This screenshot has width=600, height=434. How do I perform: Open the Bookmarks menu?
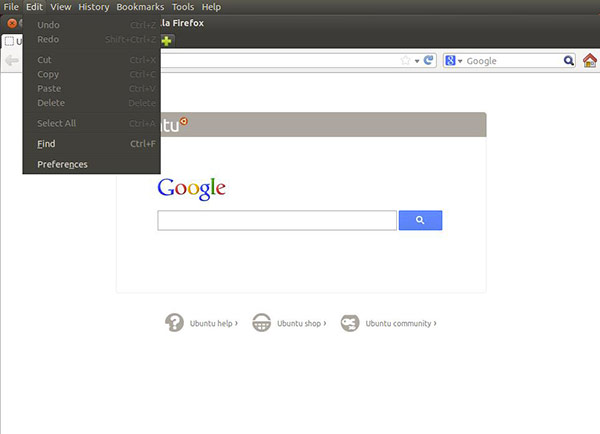140,7
